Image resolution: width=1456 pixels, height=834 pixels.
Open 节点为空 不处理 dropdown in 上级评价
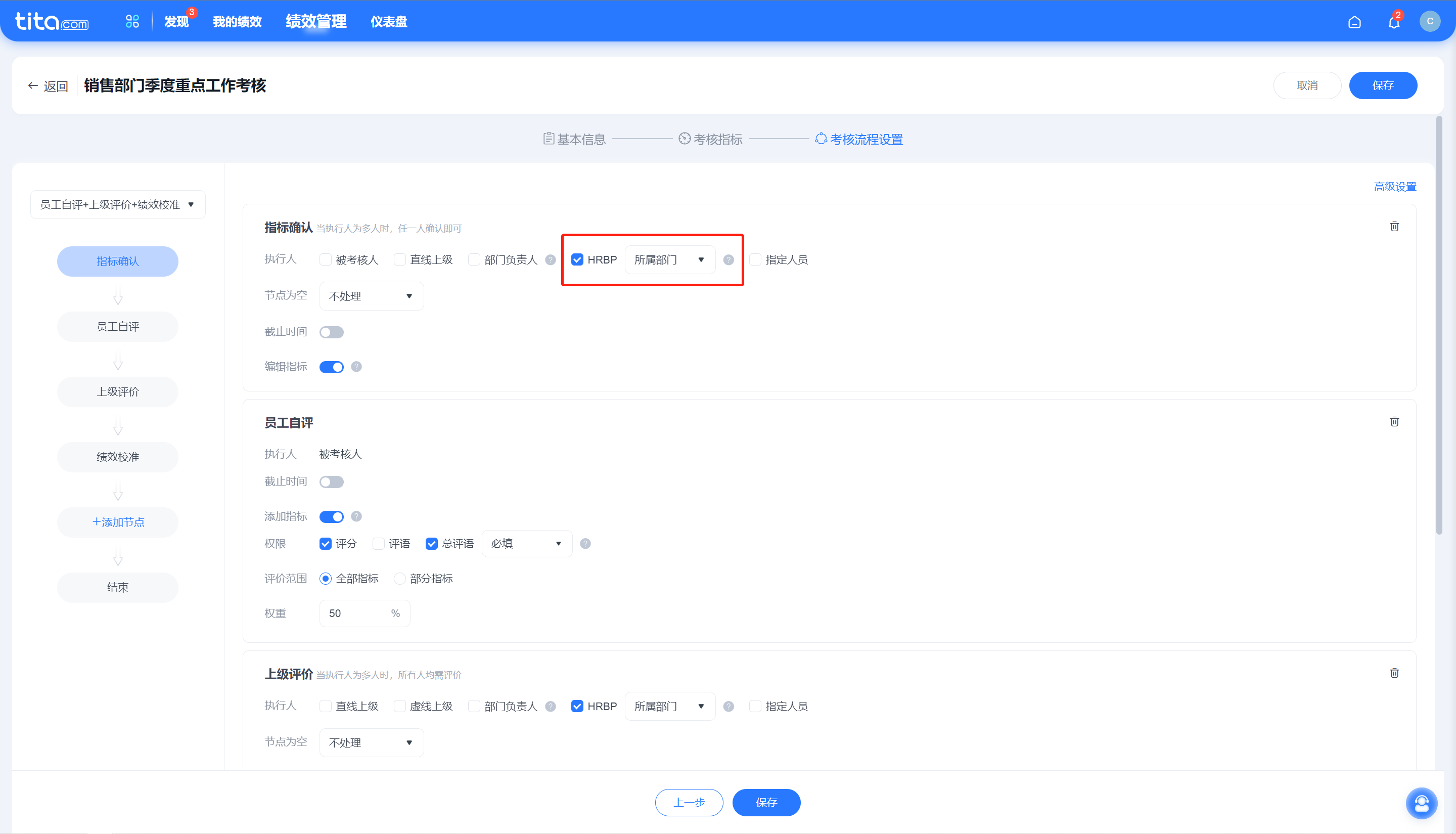372,743
